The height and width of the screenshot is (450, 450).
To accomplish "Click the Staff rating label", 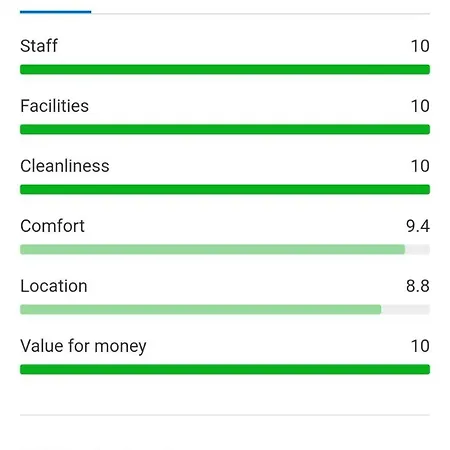I will coord(39,46).
